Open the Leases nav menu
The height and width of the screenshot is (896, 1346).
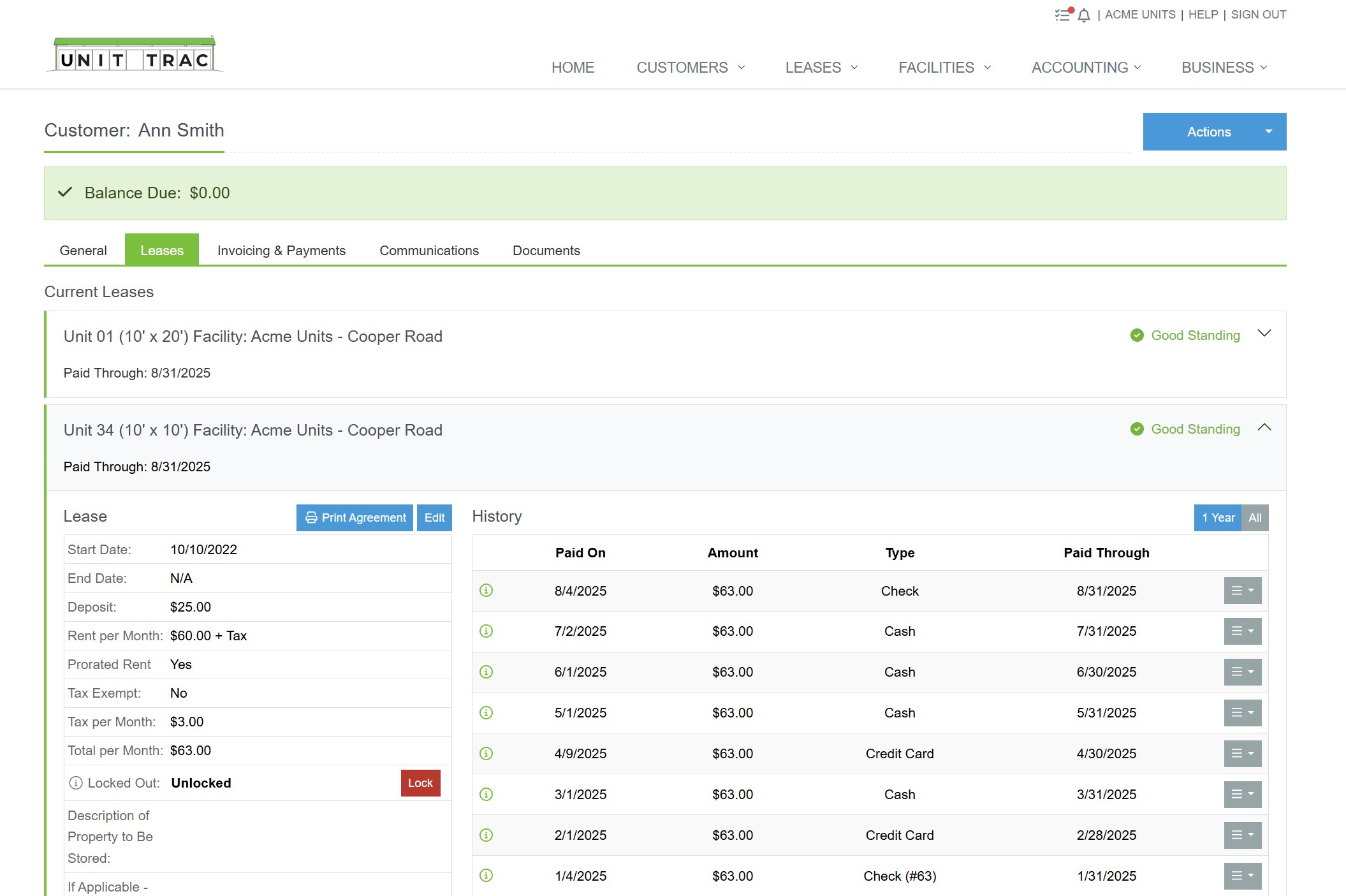coord(822,68)
